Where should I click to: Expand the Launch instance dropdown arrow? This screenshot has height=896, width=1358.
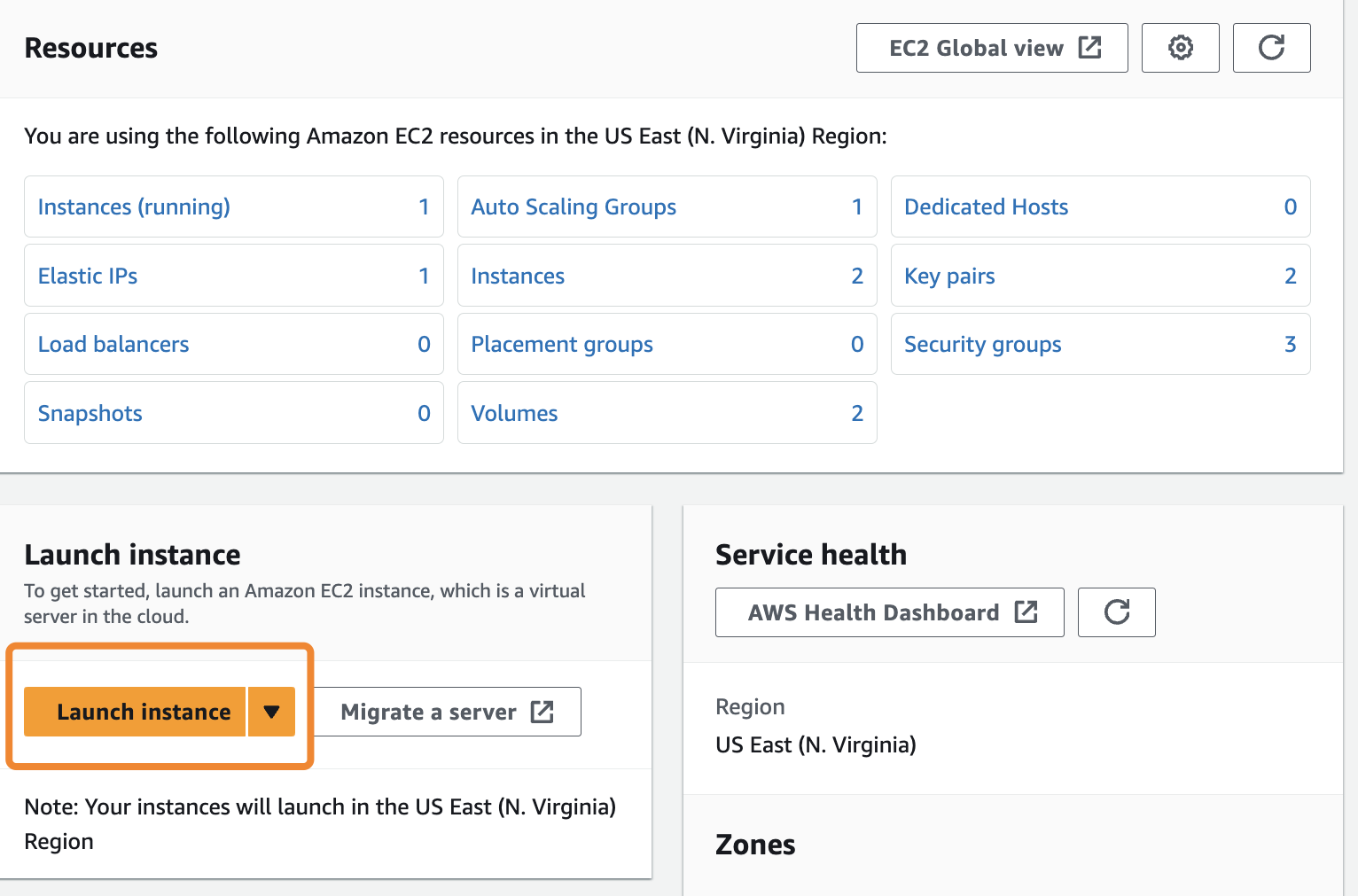[x=271, y=712]
